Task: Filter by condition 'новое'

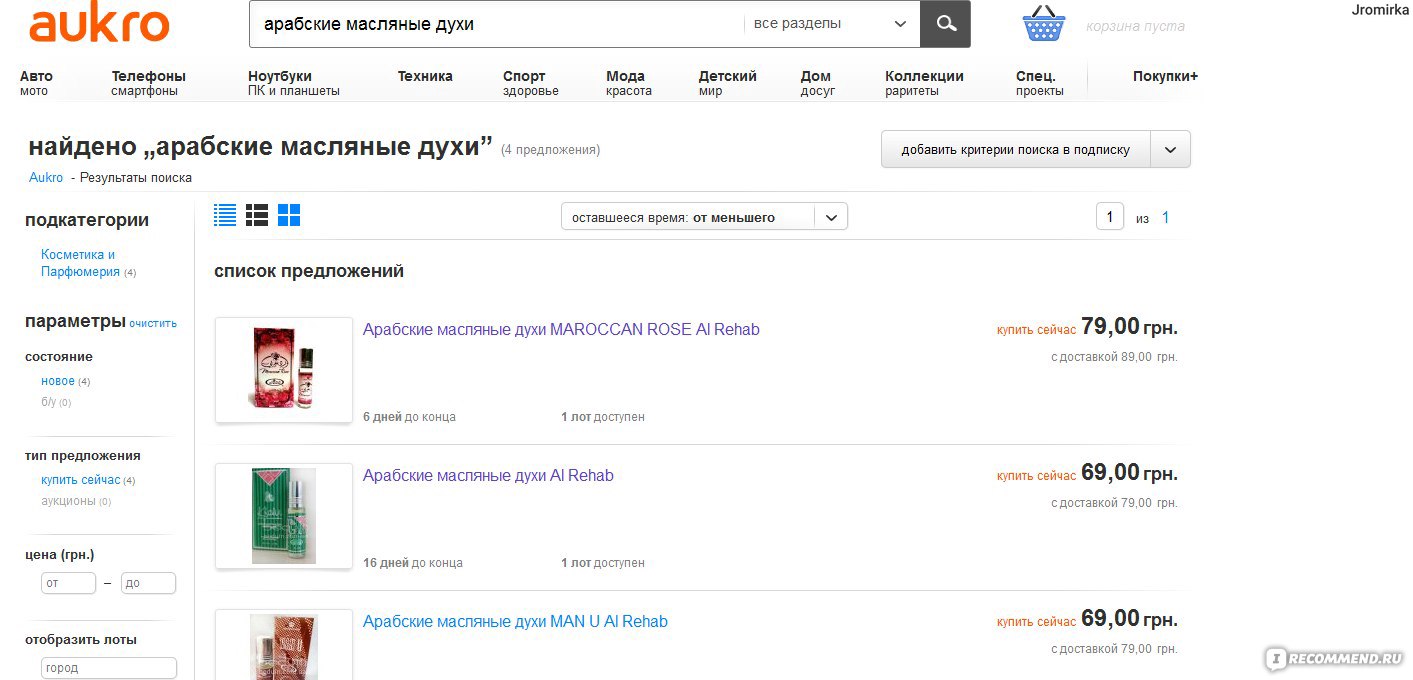Action: [x=58, y=381]
